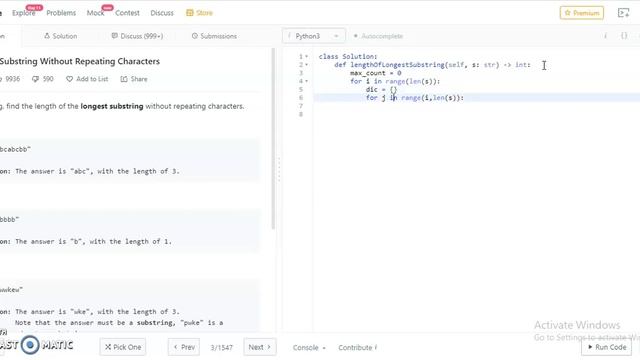Screen dimensions: 640x360
Task: Click the problem title 'Substring Without Repeating Characters'
Action: (x=80, y=61)
